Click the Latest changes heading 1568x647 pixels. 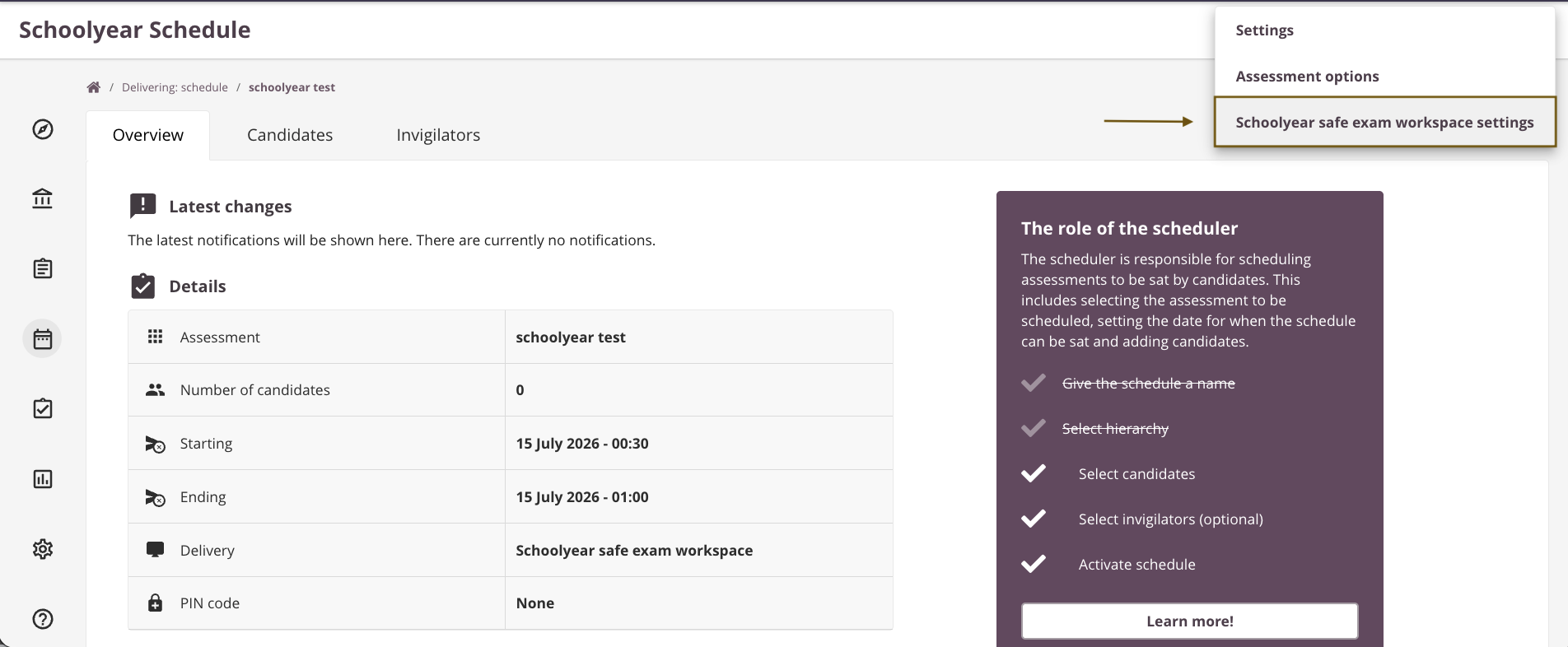pyautogui.click(x=231, y=207)
